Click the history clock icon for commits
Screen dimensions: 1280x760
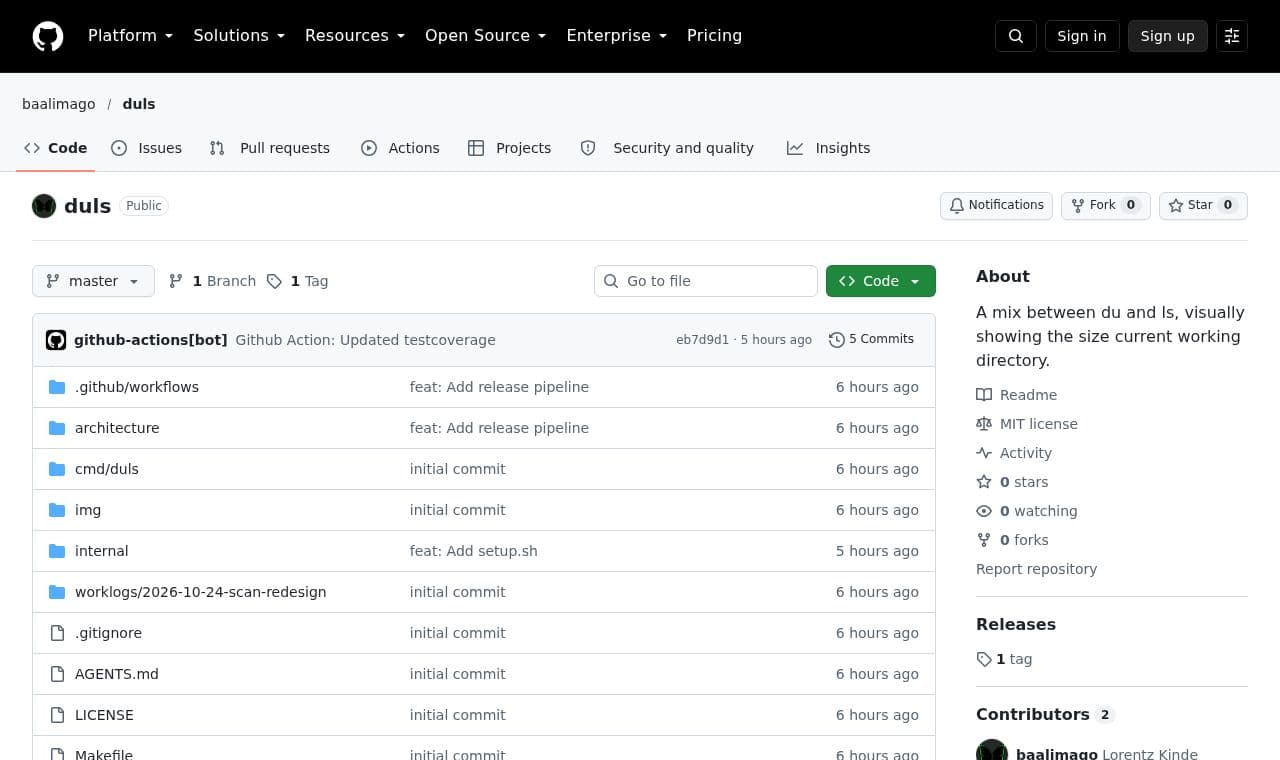[837, 340]
